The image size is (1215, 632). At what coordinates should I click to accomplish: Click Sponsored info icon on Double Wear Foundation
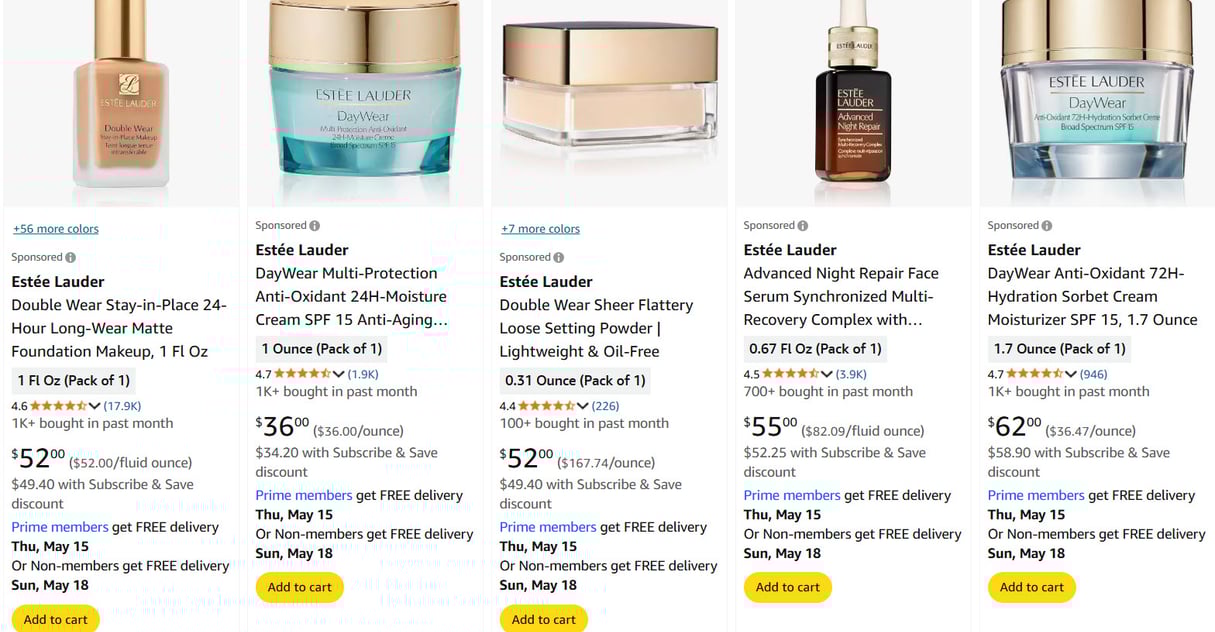point(71,258)
